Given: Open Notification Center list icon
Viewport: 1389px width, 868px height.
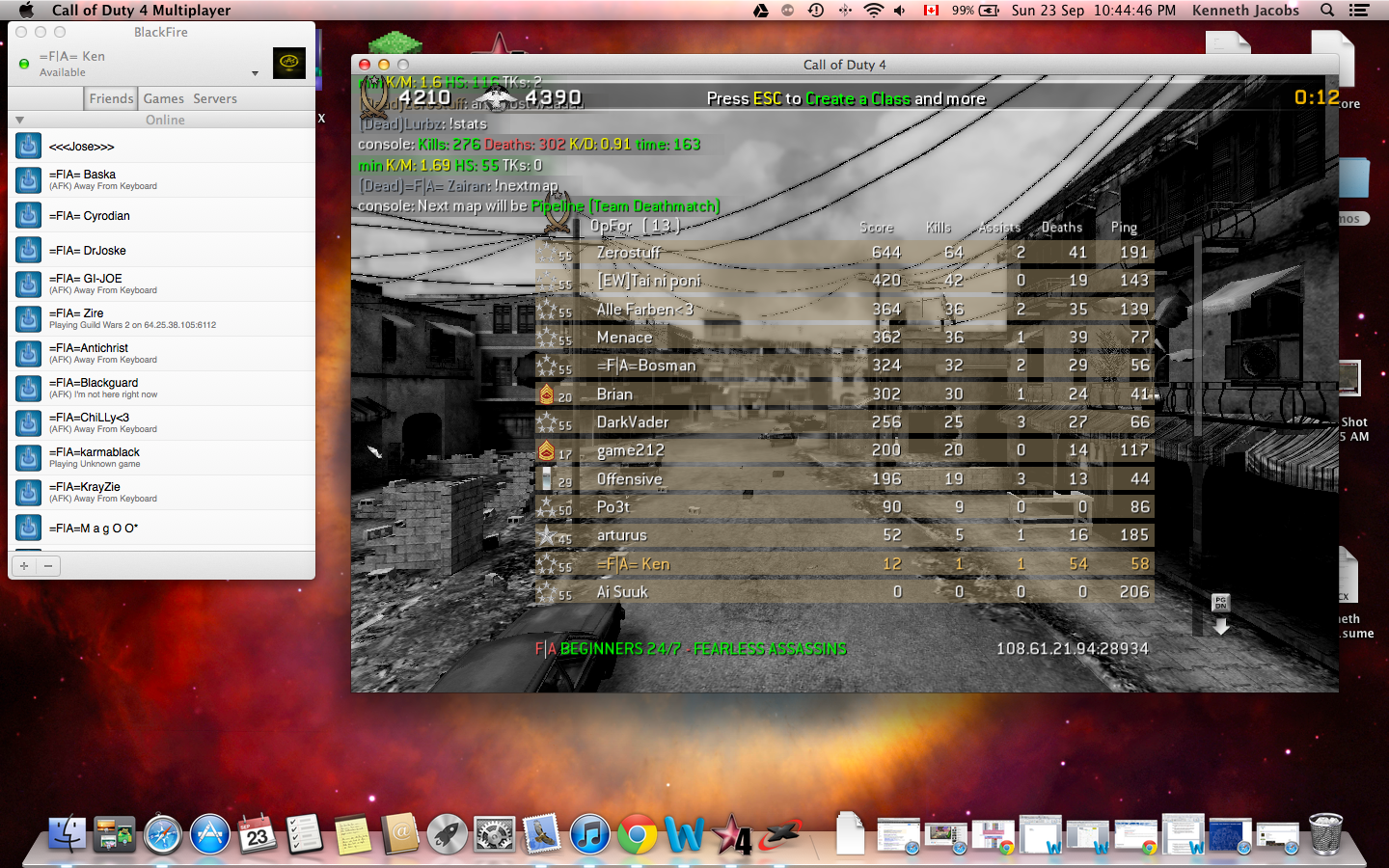Looking at the screenshot, I should pos(1359,11).
